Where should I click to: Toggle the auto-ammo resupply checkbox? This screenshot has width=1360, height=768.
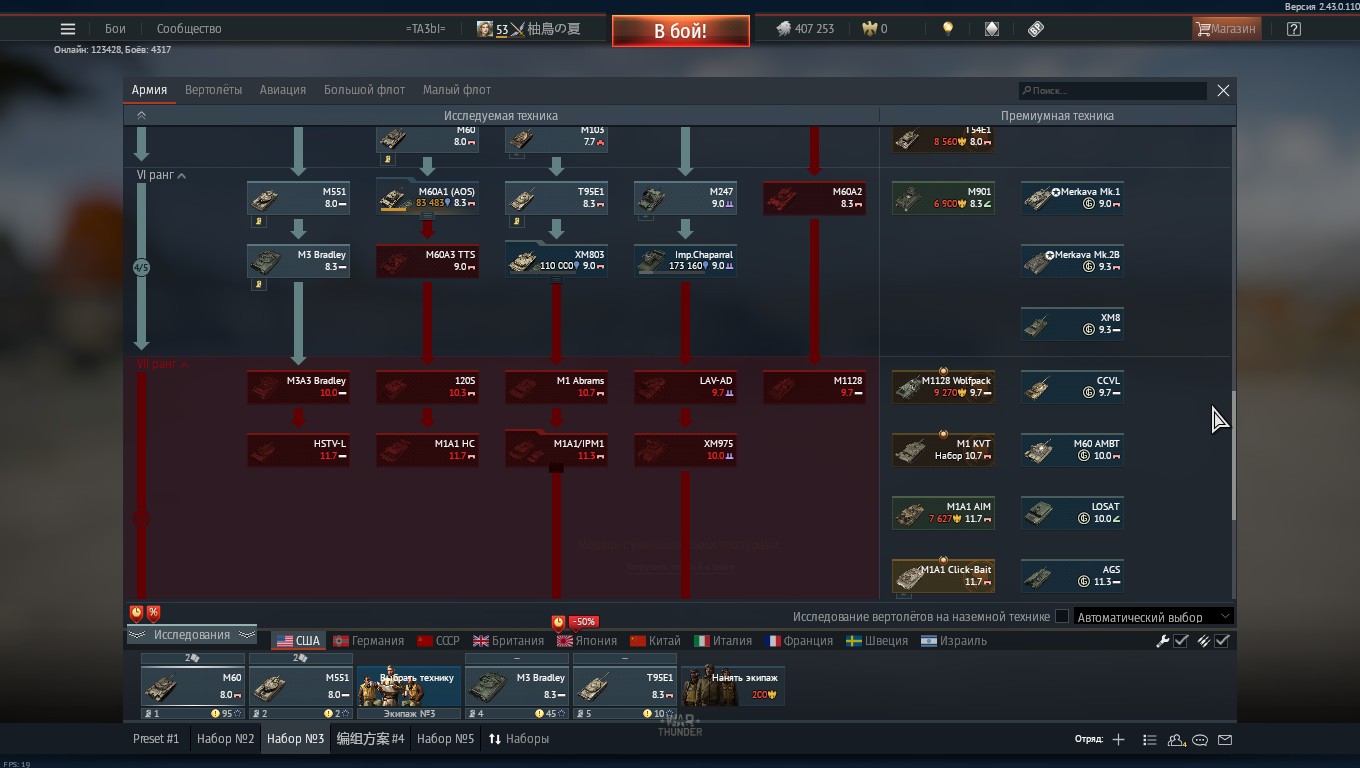1222,641
